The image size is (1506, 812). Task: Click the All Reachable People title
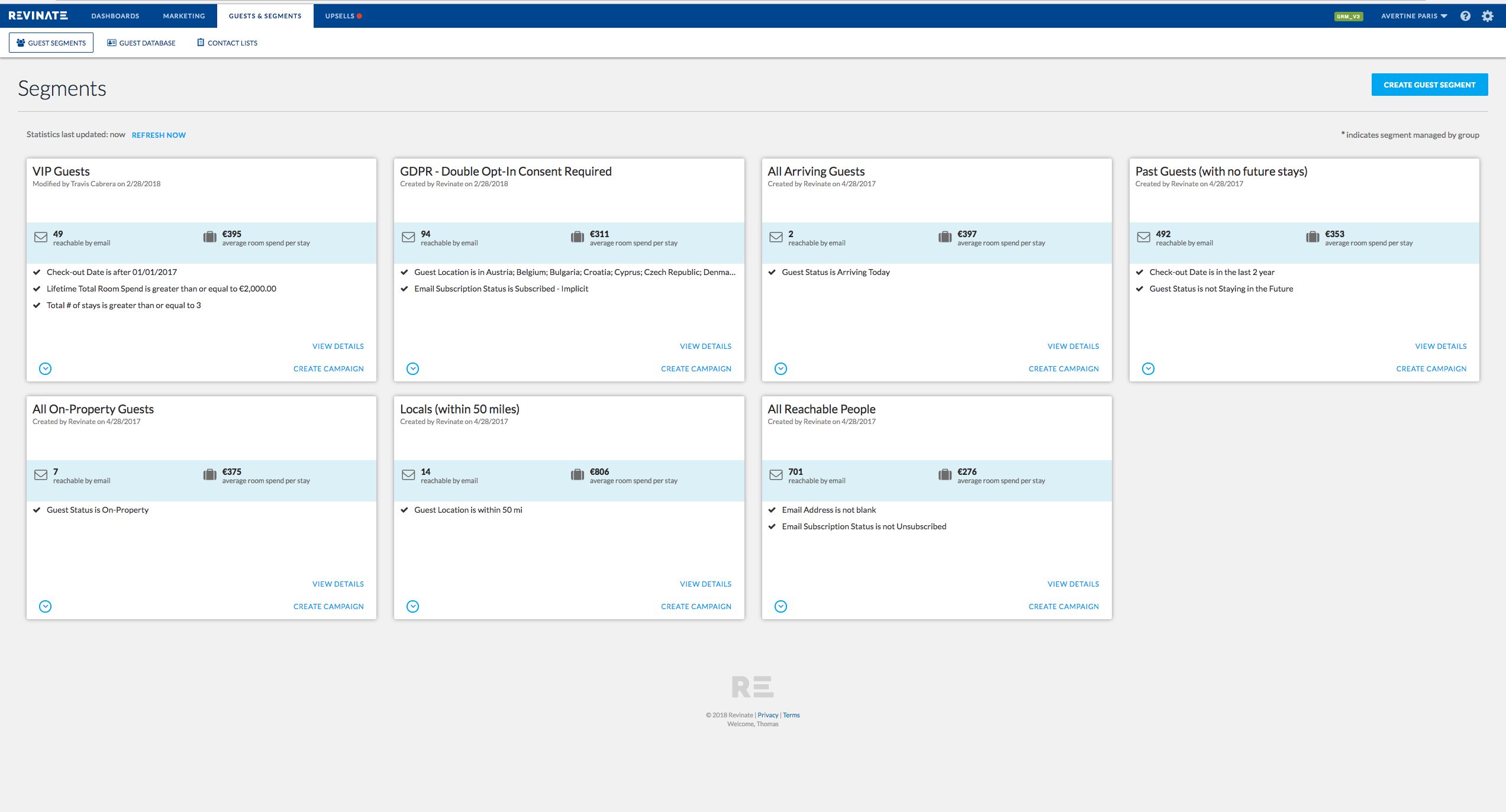[821, 409]
